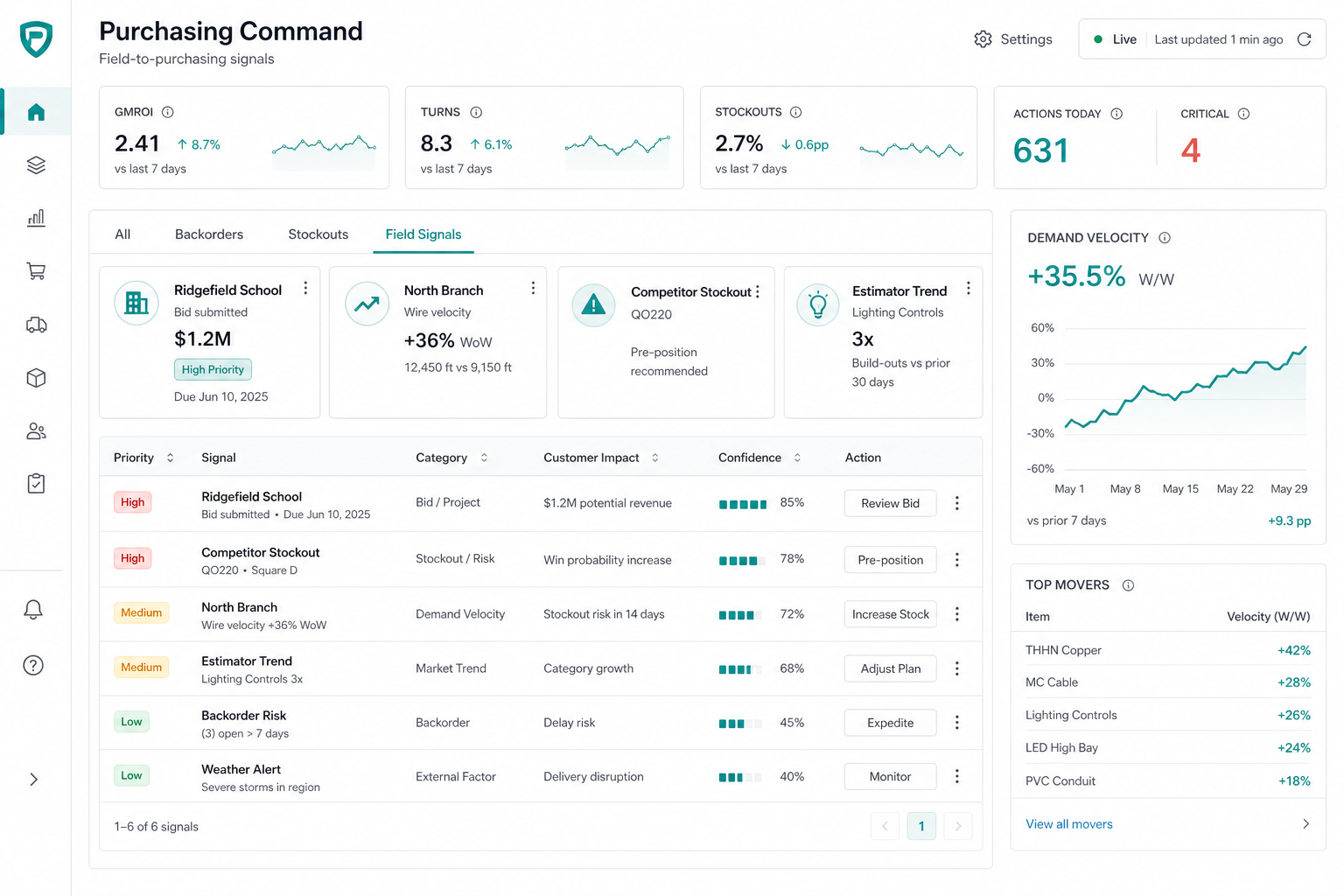
Task: Click the Purchasing Command shield logo
Action: (36, 39)
